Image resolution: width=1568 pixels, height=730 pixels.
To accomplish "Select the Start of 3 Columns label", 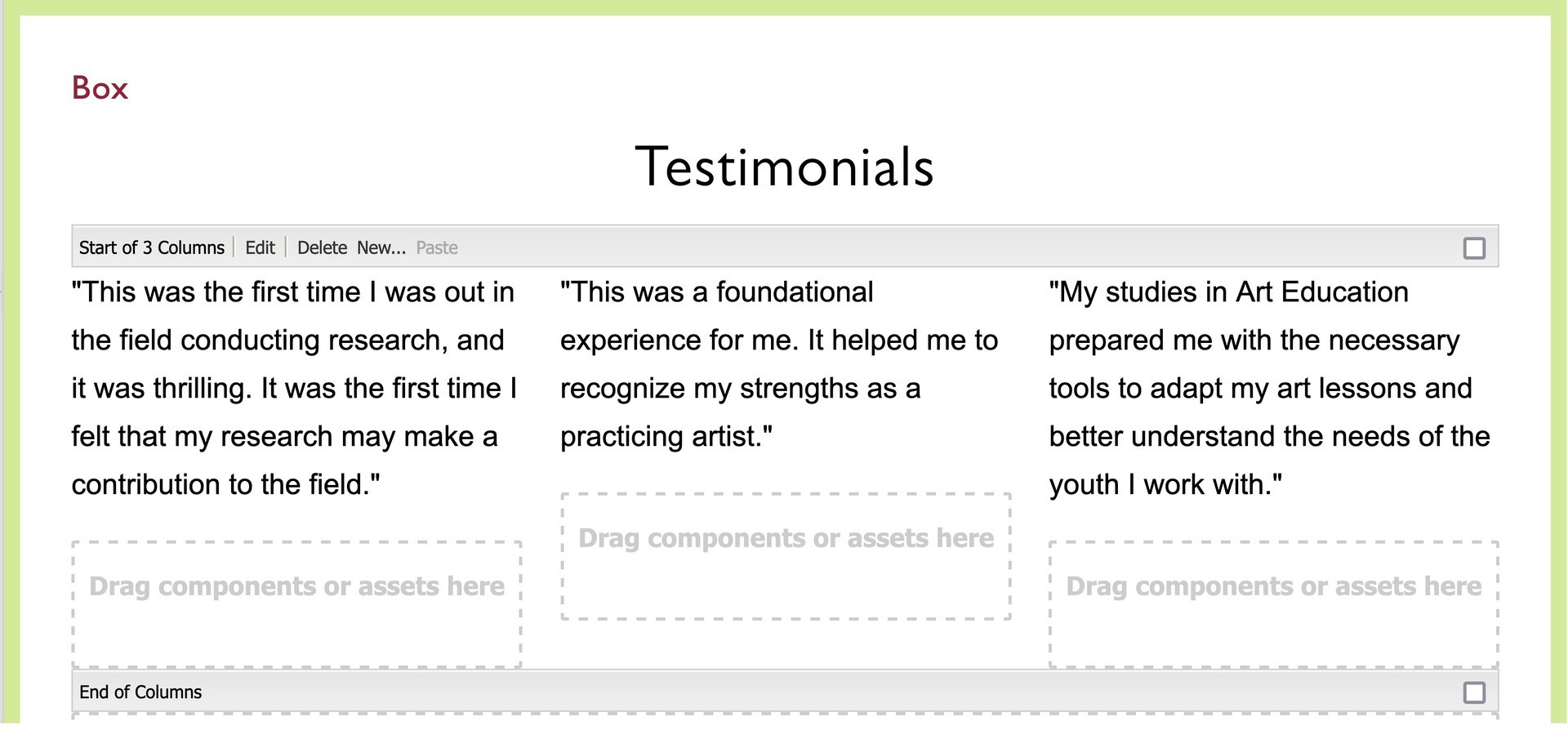I will pyautogui.click(x=152, y=248).
